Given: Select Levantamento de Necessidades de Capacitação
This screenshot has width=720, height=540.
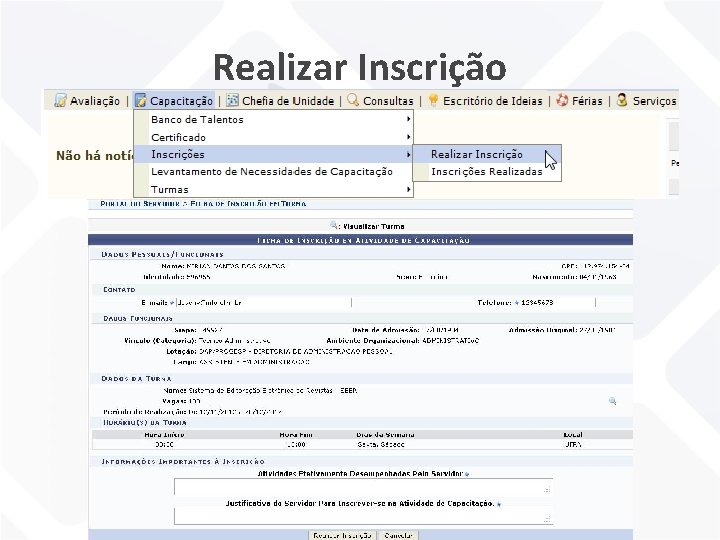Looking at the screenshot, I should 274,172.
